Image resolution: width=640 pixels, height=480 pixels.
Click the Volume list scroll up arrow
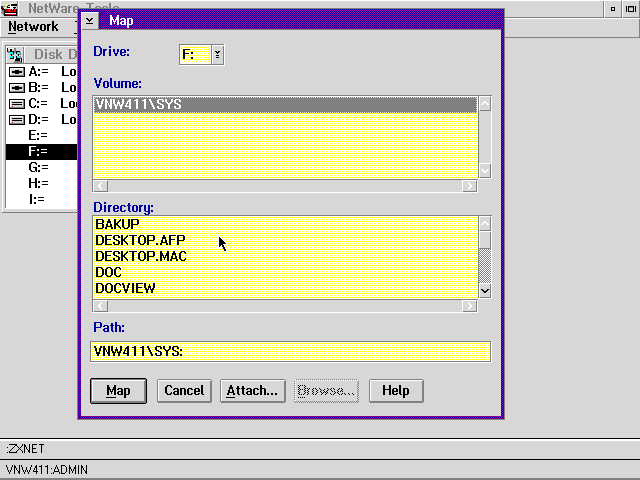click(484, 104)
